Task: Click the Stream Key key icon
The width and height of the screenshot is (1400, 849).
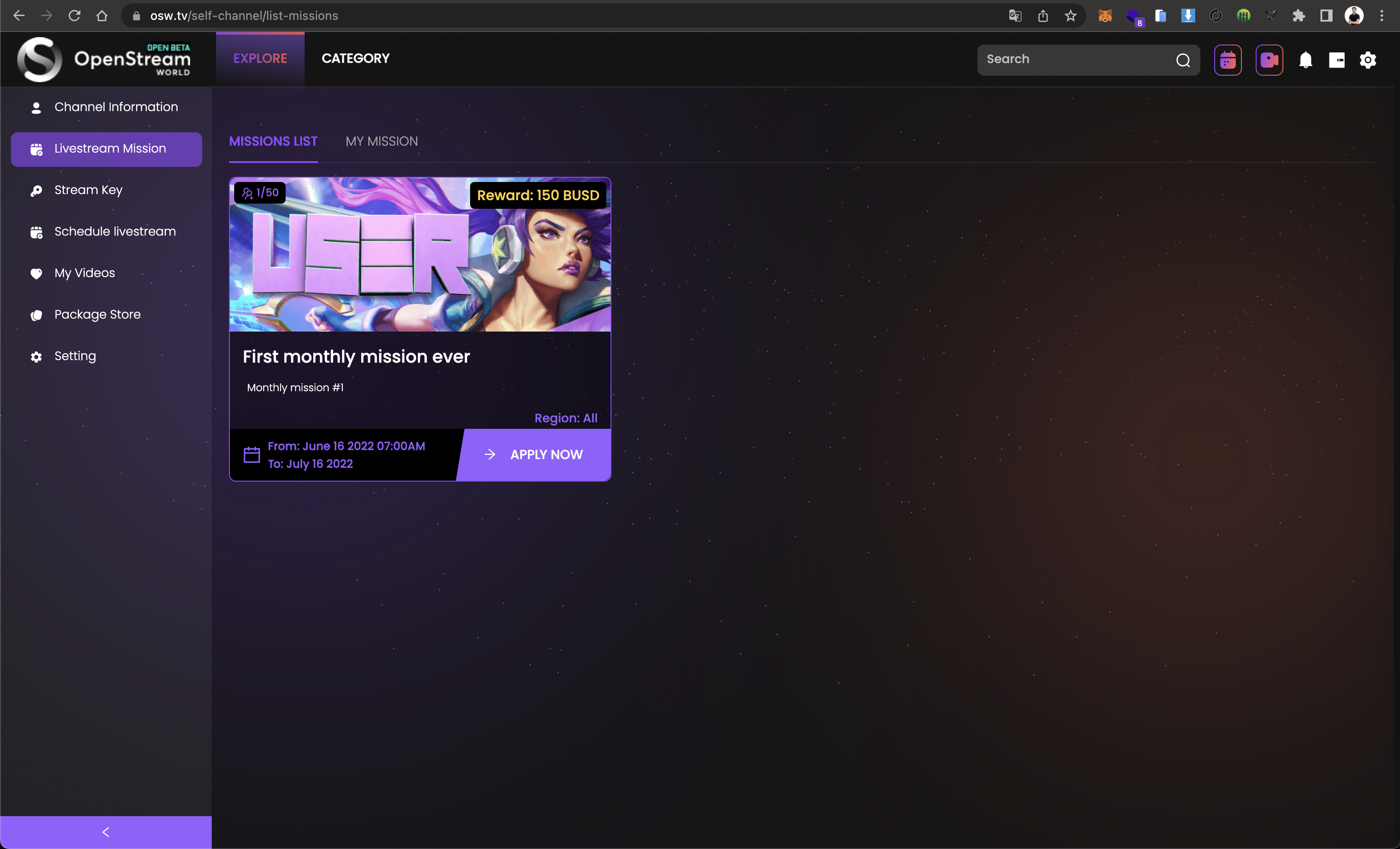Action: pos(36,190)
